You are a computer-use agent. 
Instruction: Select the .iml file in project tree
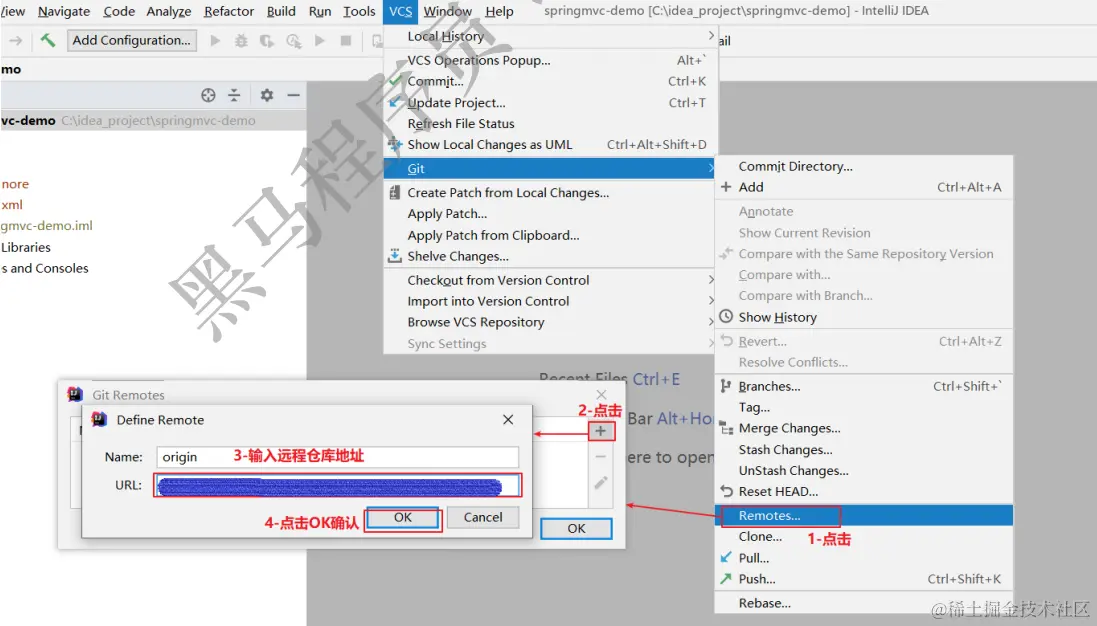click(46, 226)
